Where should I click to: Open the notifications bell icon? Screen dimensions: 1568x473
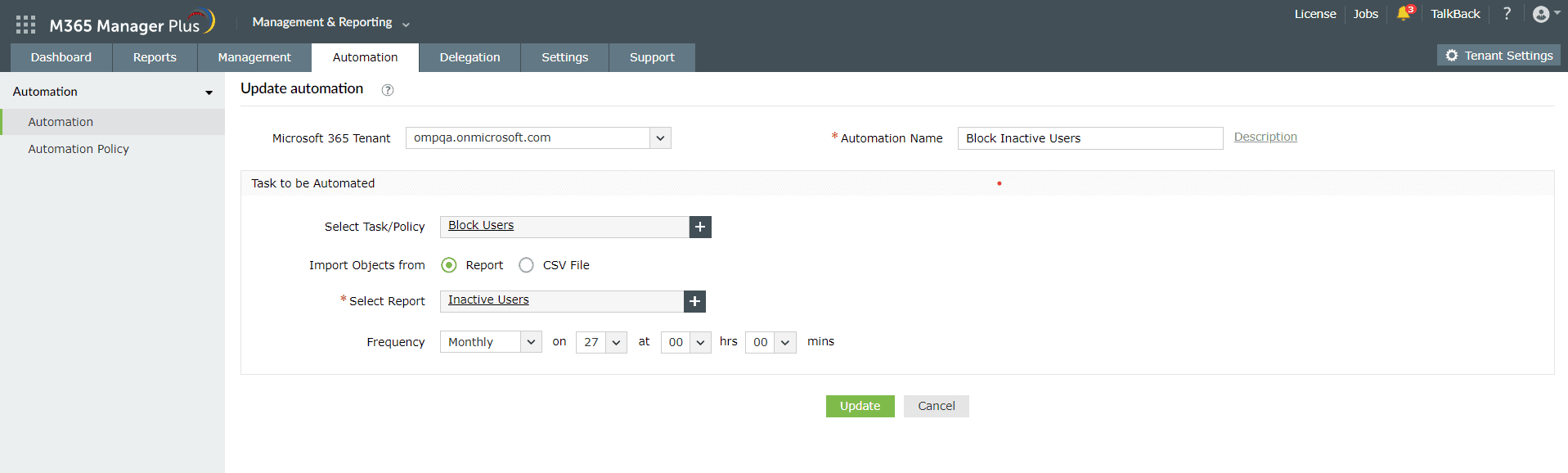coord(1404,14)
